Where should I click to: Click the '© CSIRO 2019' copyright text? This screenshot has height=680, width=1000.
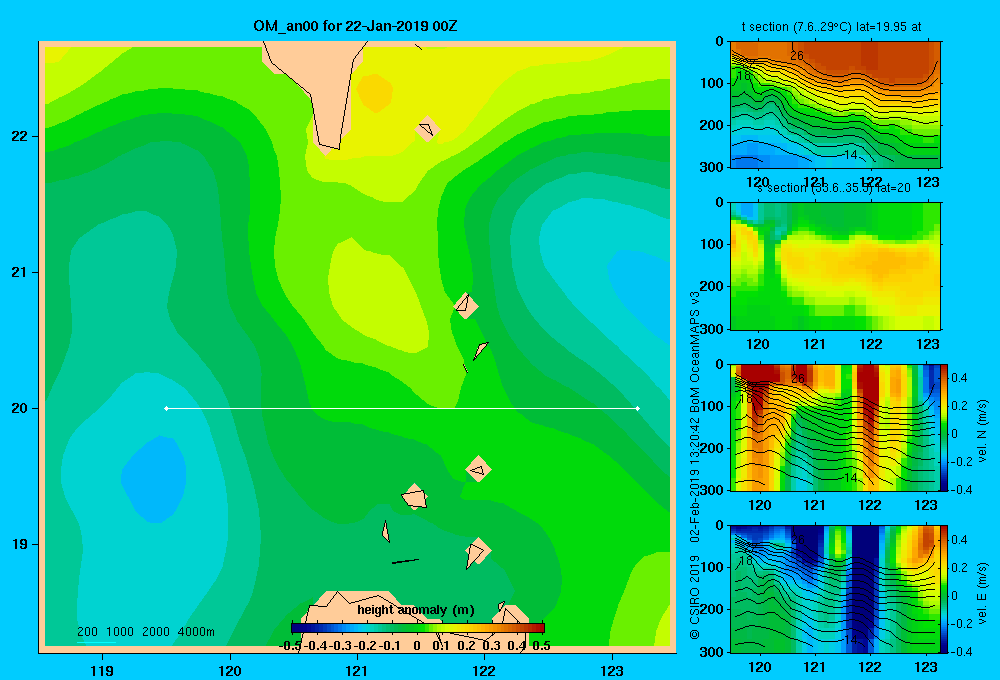(695, 596)
